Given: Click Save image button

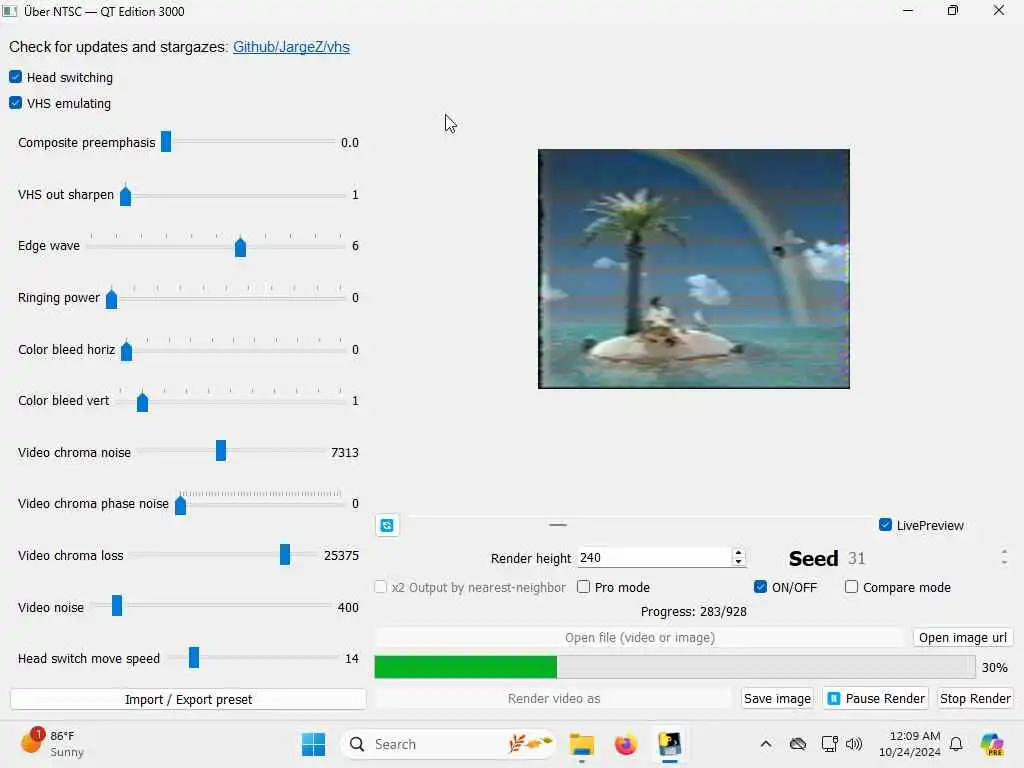Looking at the screenshot, I should tap(777, 699).
